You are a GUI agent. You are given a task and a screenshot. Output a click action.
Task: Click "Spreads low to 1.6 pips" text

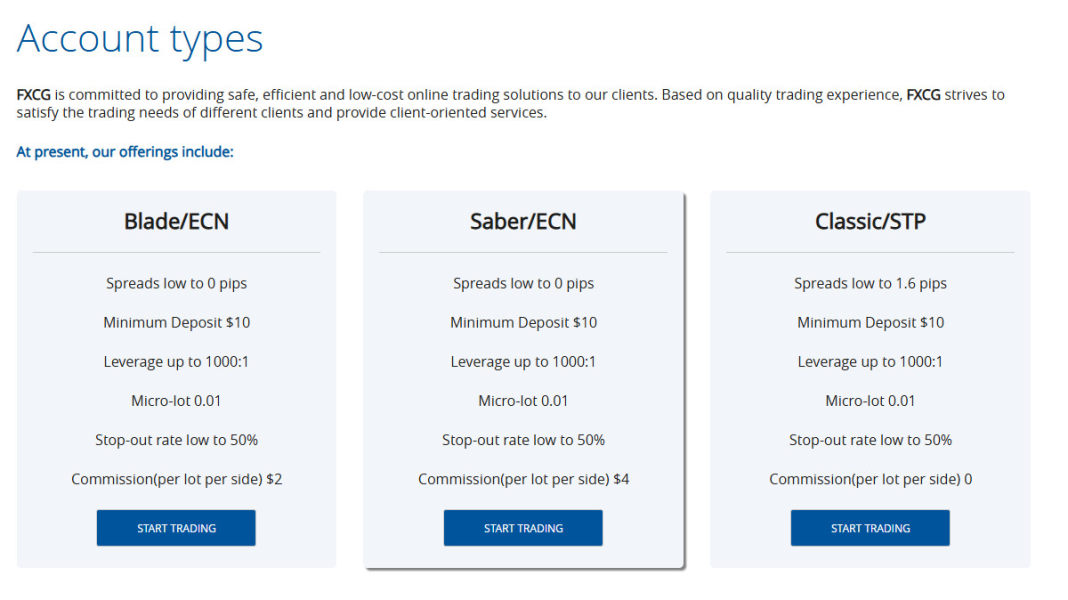tap(870, 283)
